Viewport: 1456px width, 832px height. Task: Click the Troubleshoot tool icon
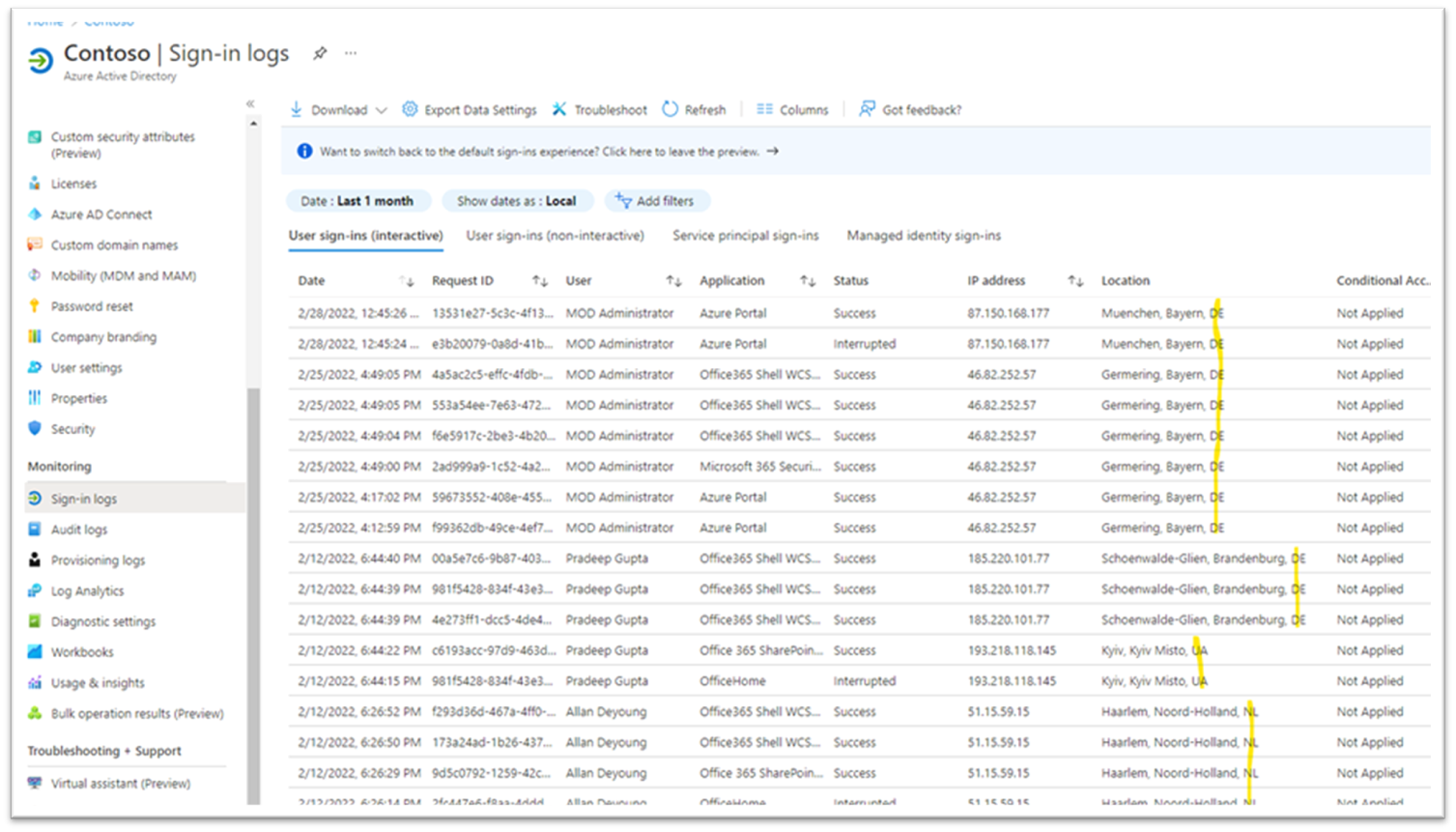click(x=559, y=110)
